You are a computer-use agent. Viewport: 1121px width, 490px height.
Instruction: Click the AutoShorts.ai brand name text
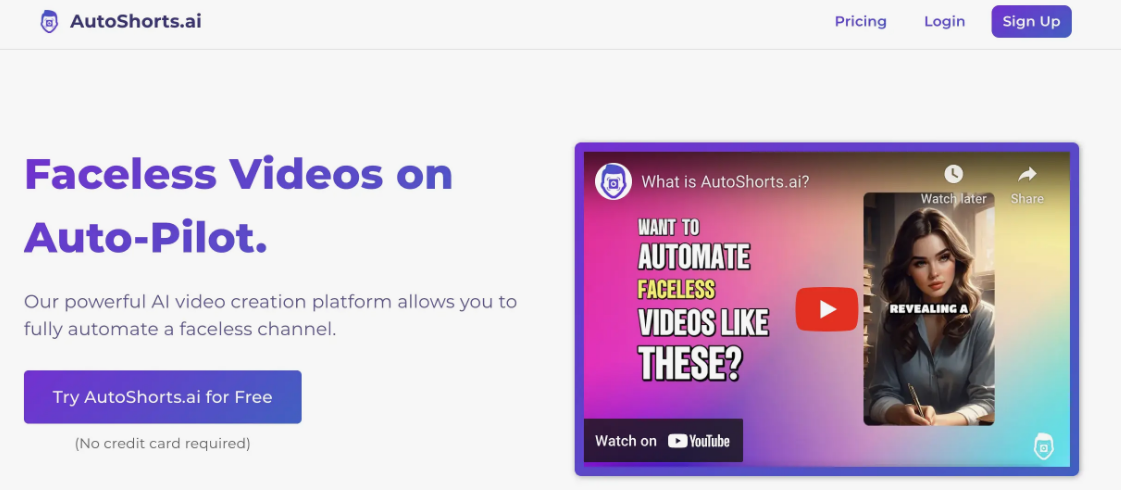(136, 21)
